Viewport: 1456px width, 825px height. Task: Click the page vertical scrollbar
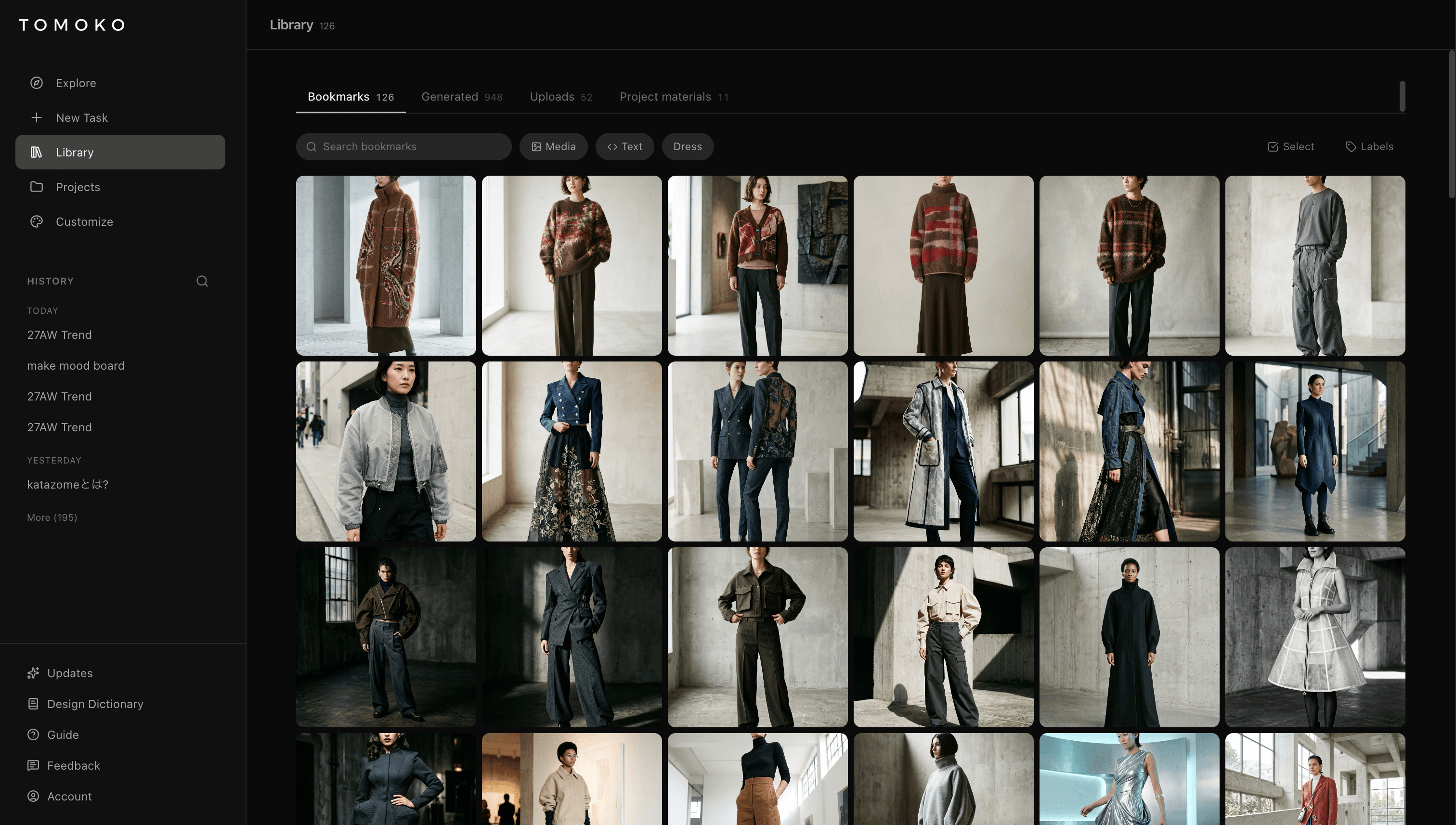tap(1452, 124)
